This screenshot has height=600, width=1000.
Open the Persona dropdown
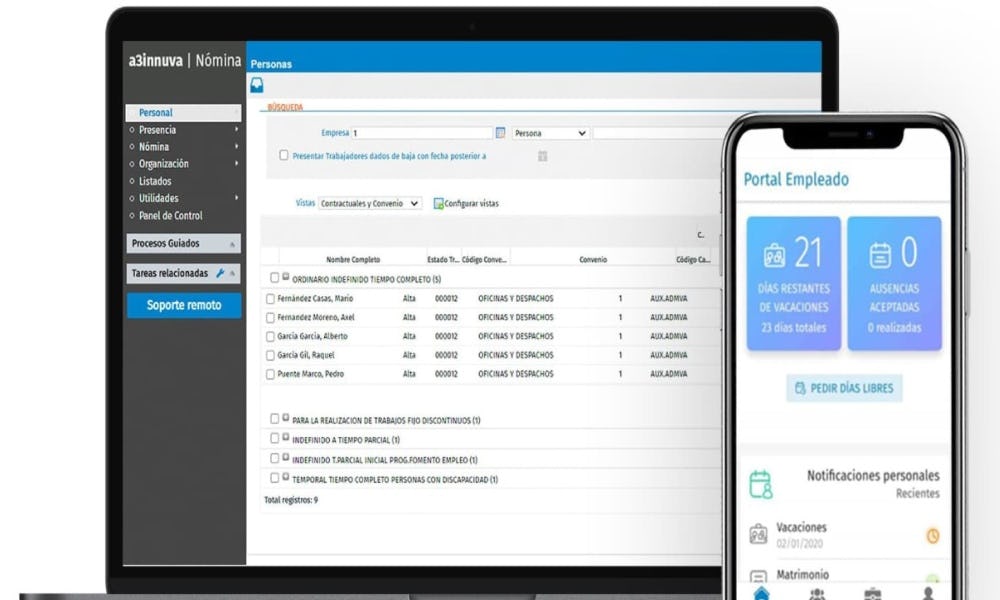pos(550,133)
